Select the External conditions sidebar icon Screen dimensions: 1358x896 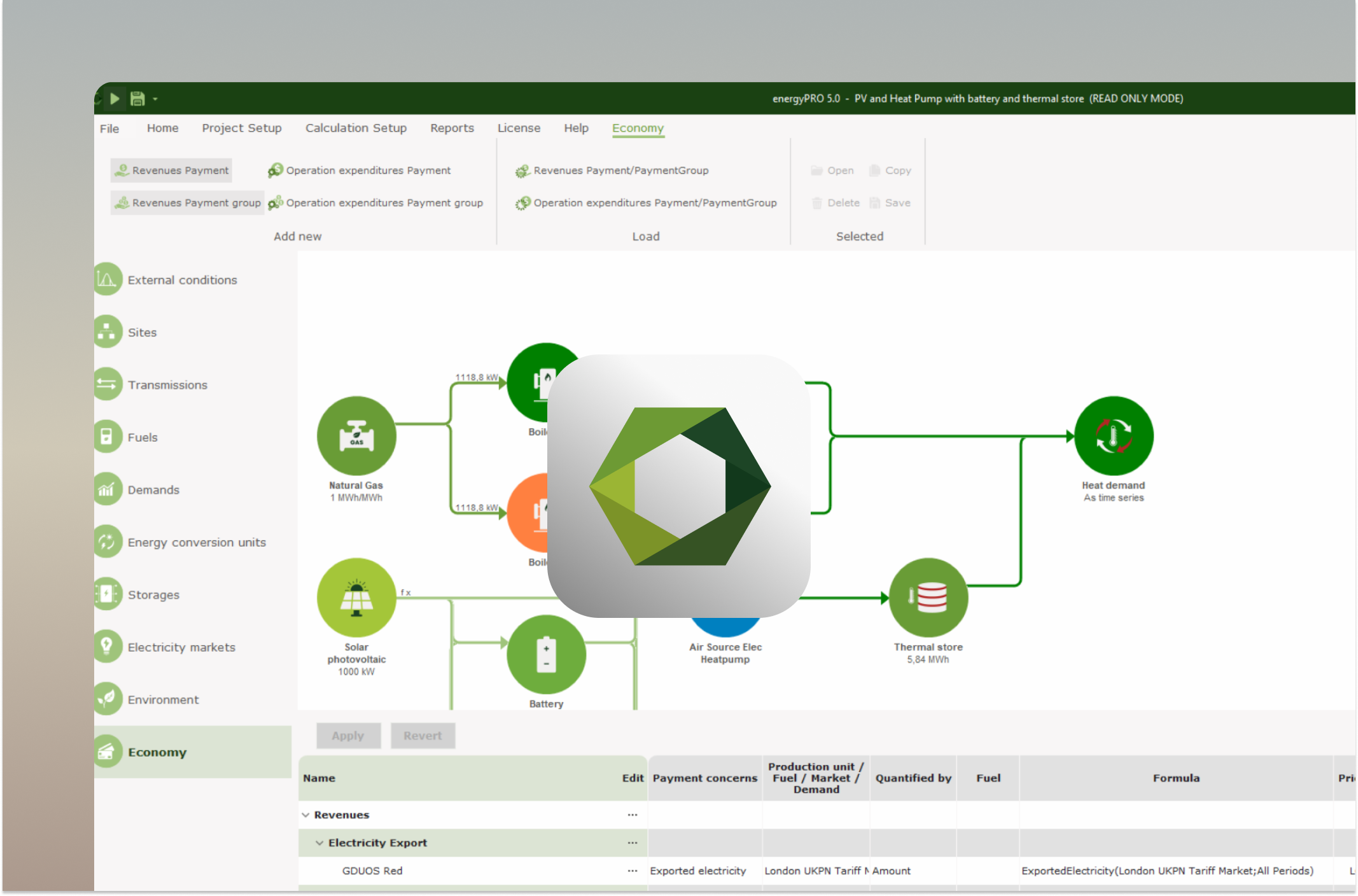tap(107, 279)
